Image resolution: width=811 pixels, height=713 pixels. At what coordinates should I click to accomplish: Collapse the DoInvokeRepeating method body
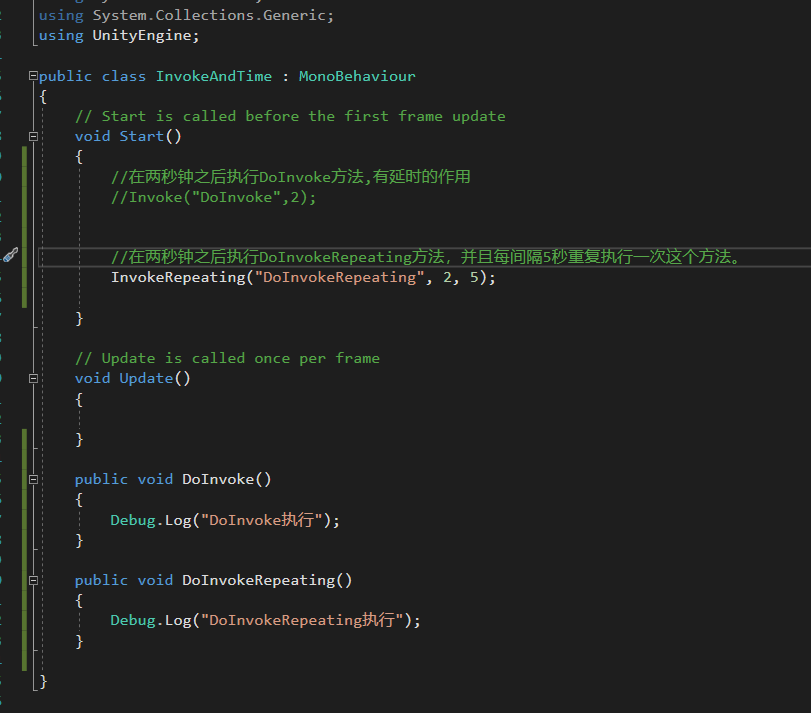[33, 580]
